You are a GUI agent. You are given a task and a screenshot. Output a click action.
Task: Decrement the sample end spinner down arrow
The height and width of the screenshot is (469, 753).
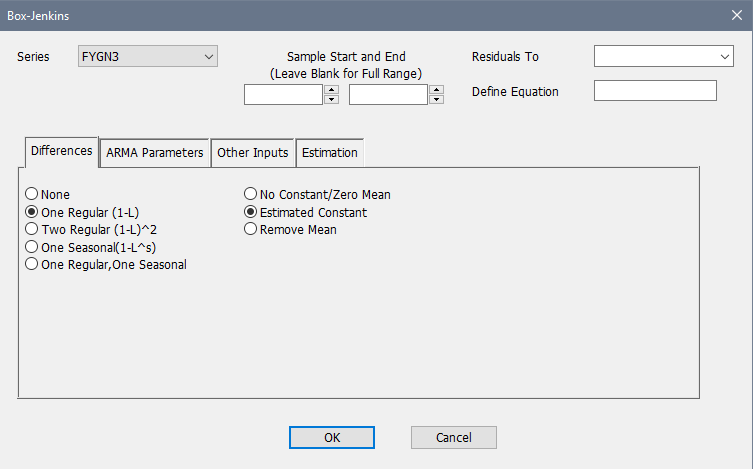(x=436, y=100)
